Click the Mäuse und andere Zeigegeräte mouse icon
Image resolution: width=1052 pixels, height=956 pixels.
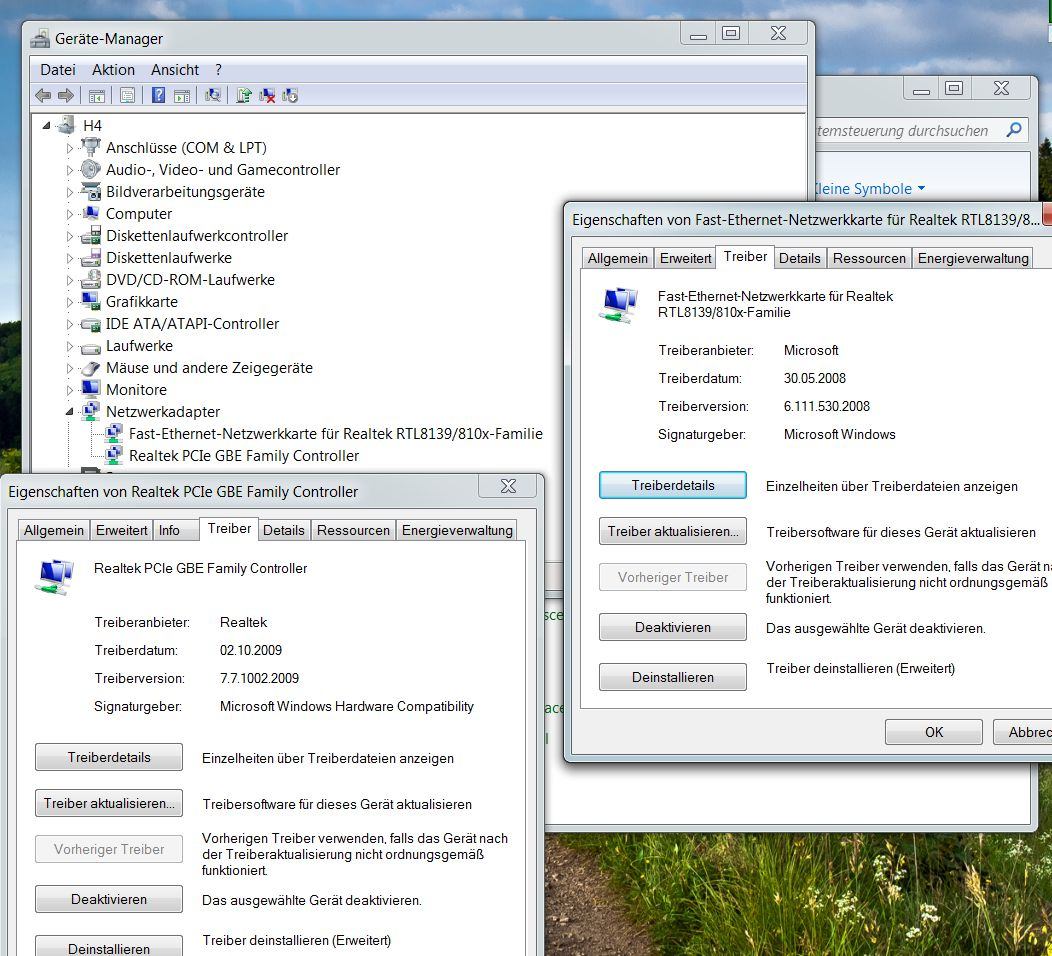coord(91,367)
